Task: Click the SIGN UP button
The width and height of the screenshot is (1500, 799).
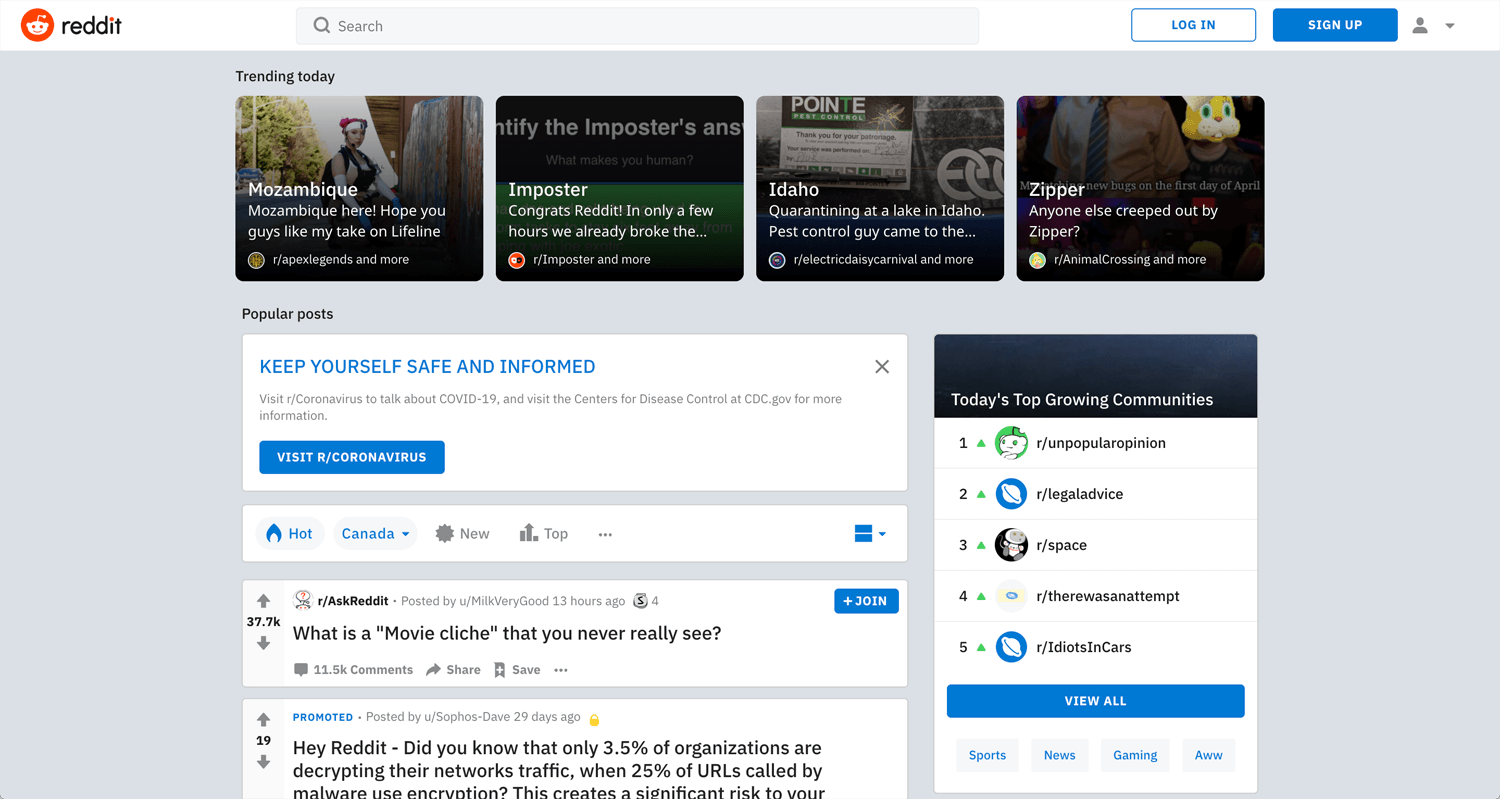Action: (x=1335, y=25)
